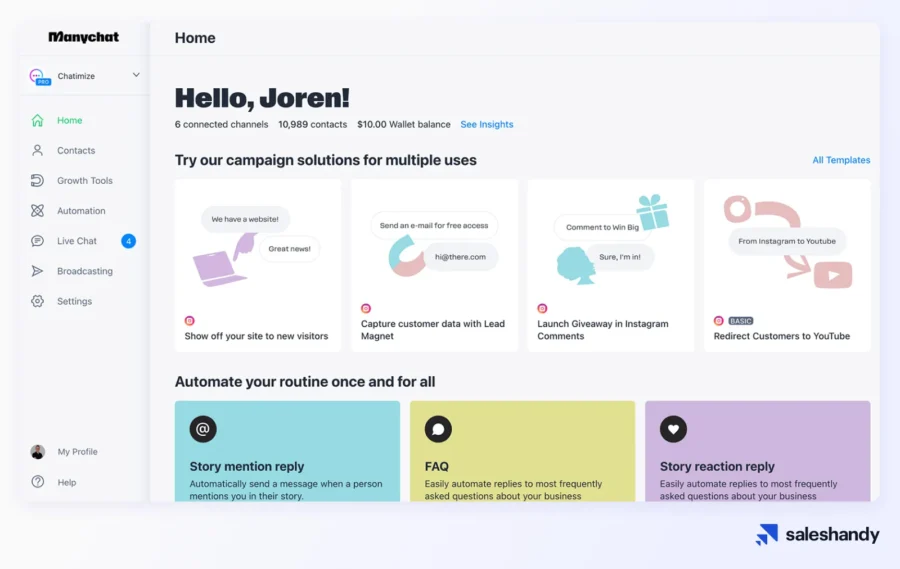The width and height of the screenshot is (900, 569).
Task: Open the Broadcasting section
Action: coord(83,271)
